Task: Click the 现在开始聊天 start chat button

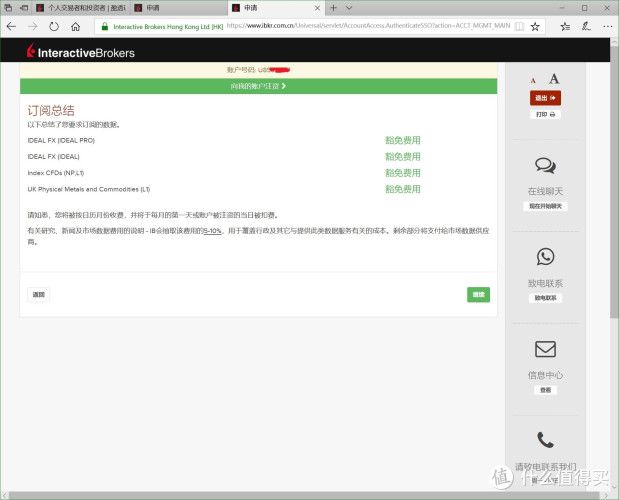Action: click(x=545, y=206)
